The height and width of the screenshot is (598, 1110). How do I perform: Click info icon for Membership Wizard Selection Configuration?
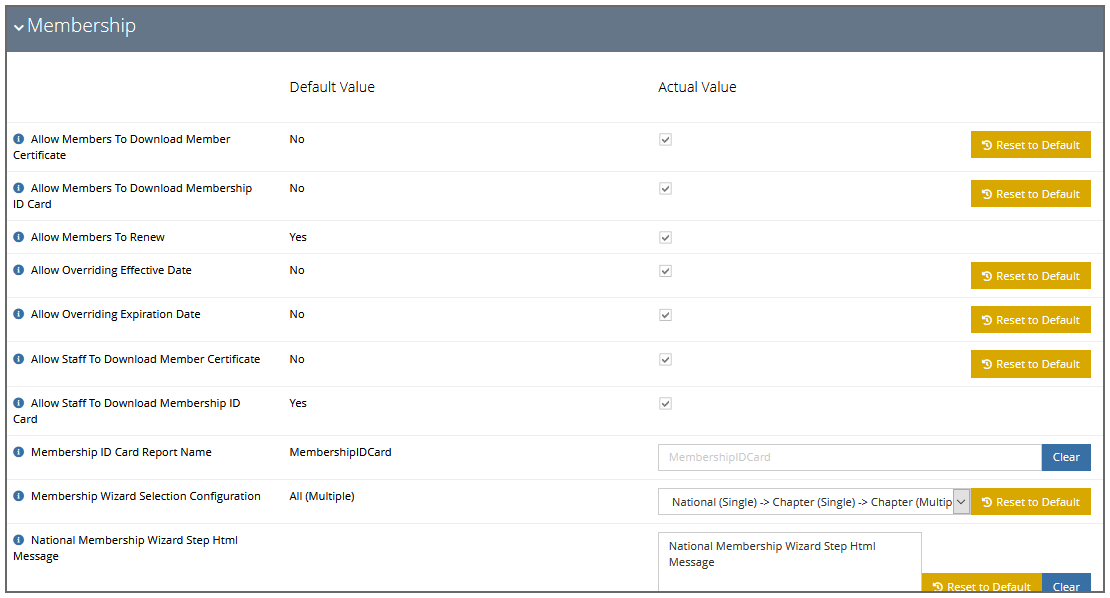click(x=19, y=496)
